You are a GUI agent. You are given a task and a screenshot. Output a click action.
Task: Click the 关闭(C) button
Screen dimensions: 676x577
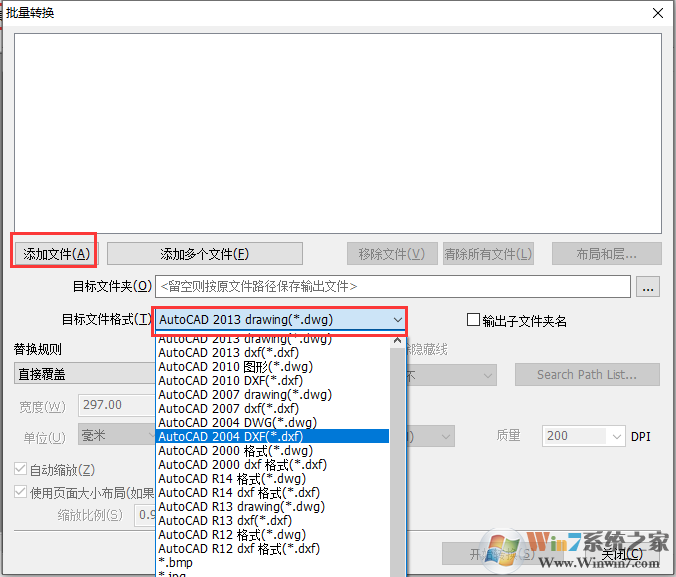click(x=622, y=554)
